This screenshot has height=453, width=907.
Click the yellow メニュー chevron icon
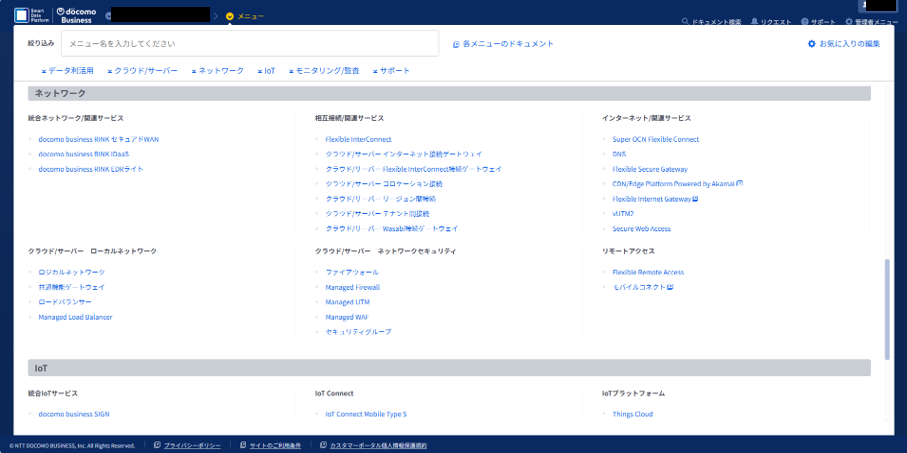pyautogui.click(x=230, y=16)
